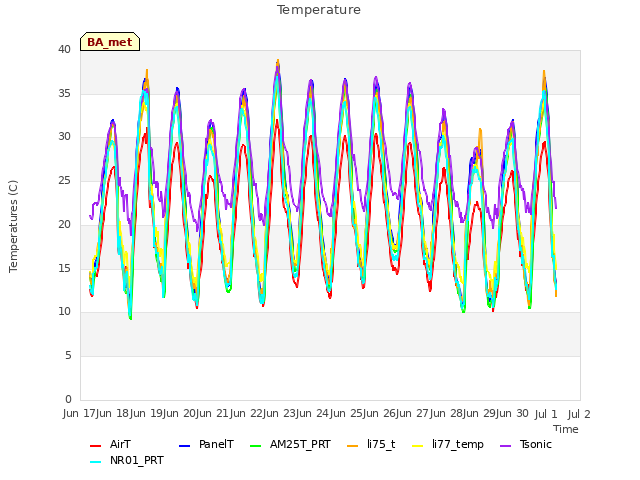Click the Jun 22 x-axis tick label
640x480 pixels.
[246, 413]
